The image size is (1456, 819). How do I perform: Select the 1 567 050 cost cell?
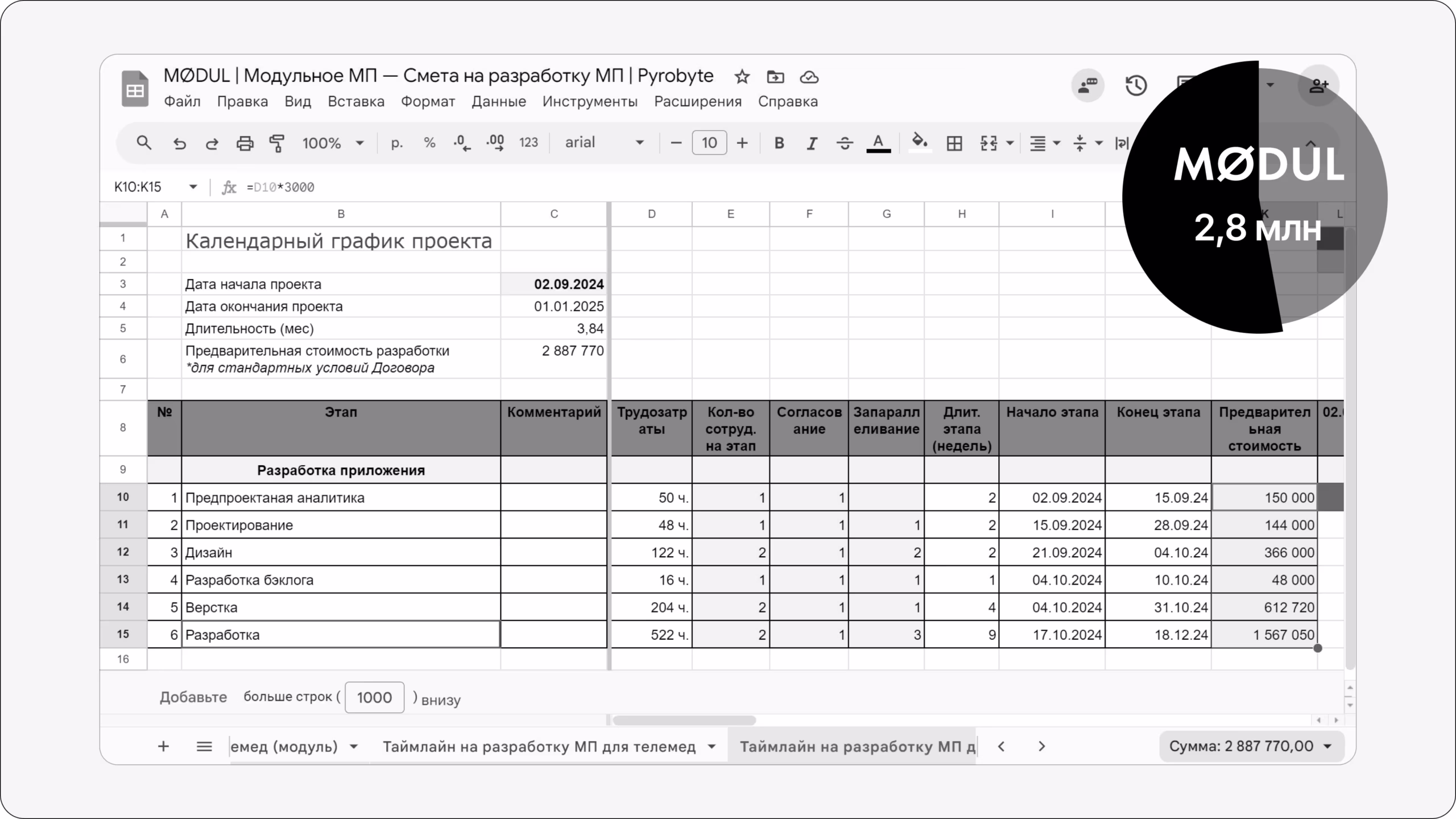pos(1264,635)
